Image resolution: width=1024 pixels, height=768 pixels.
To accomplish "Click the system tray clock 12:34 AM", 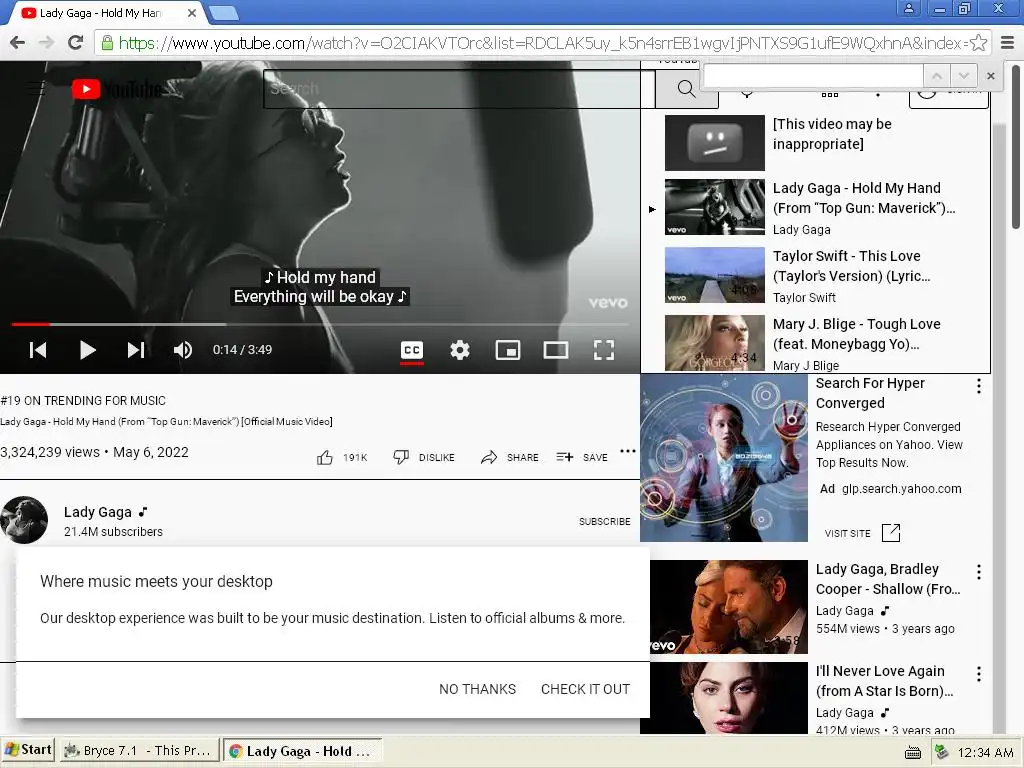I will (x=985, y=752).
